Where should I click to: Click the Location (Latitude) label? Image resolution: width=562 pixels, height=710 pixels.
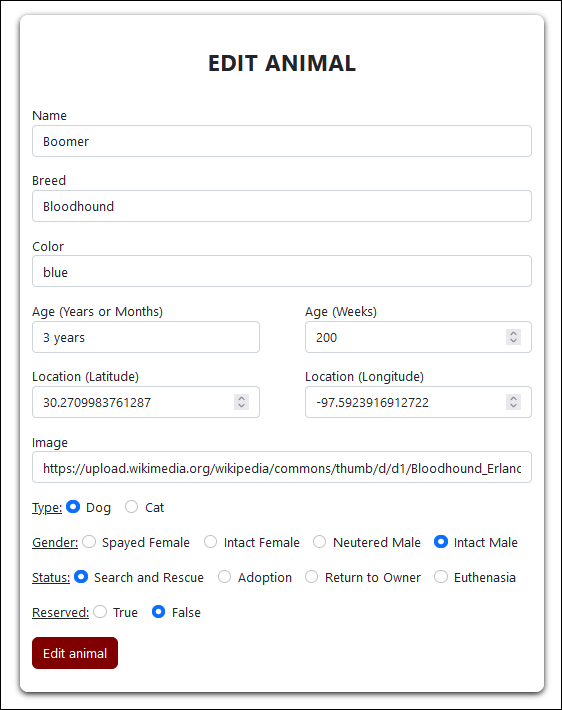pos(86,377)
